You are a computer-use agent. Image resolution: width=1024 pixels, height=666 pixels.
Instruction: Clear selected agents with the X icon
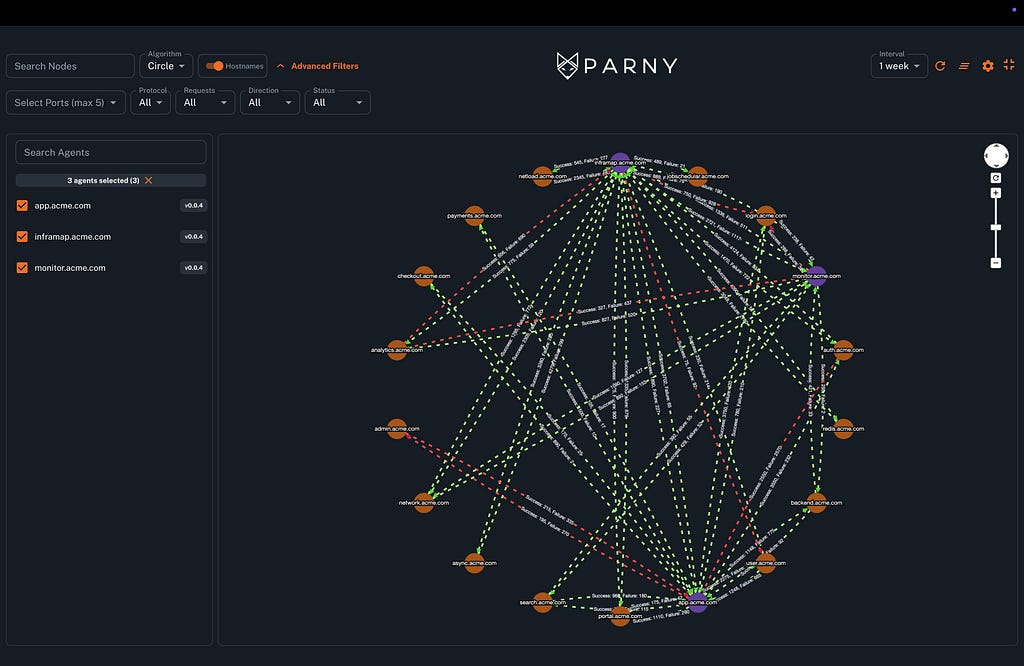pos(148,180)
